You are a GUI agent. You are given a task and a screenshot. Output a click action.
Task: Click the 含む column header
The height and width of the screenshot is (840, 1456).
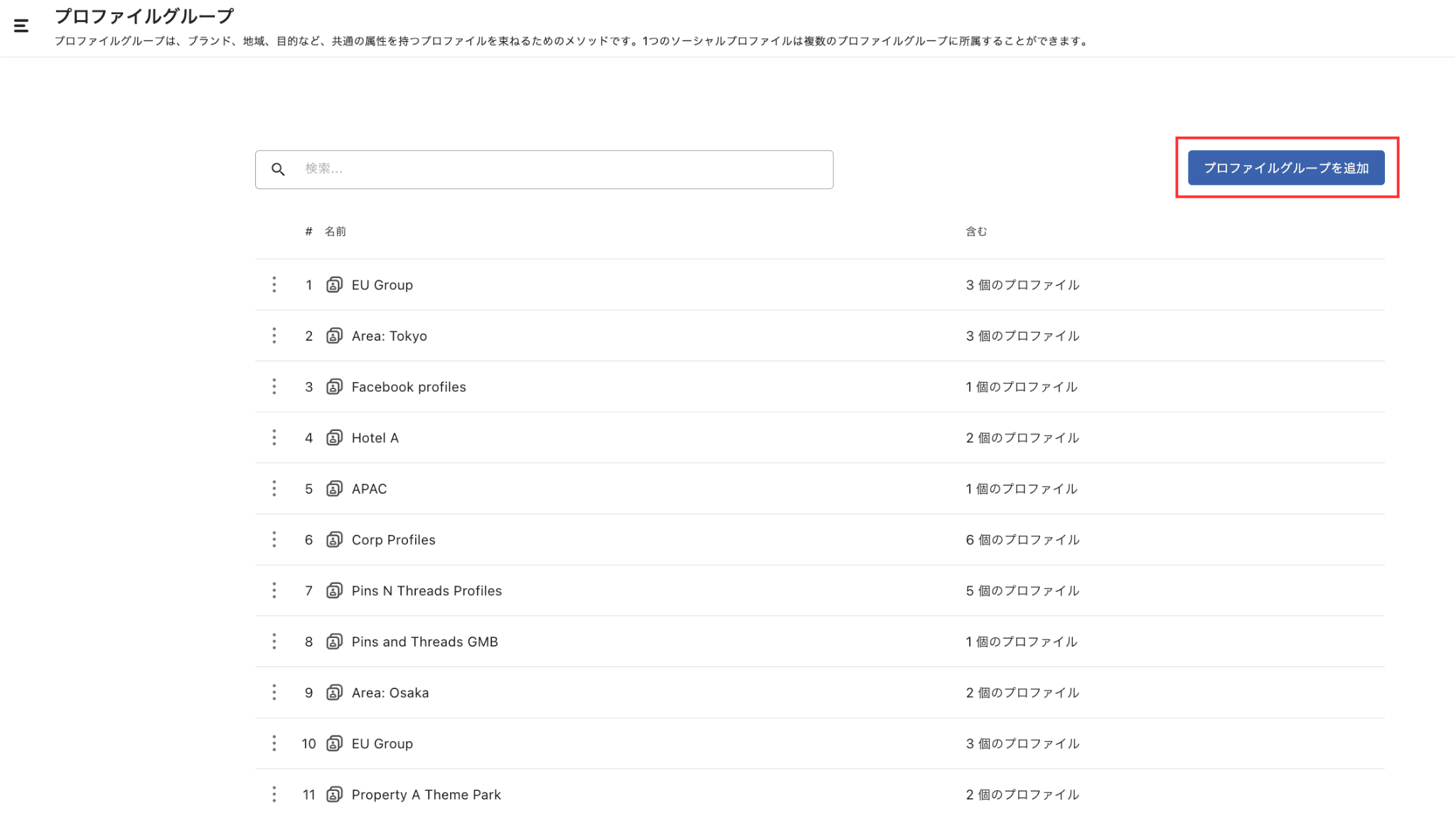click(976, 231)
